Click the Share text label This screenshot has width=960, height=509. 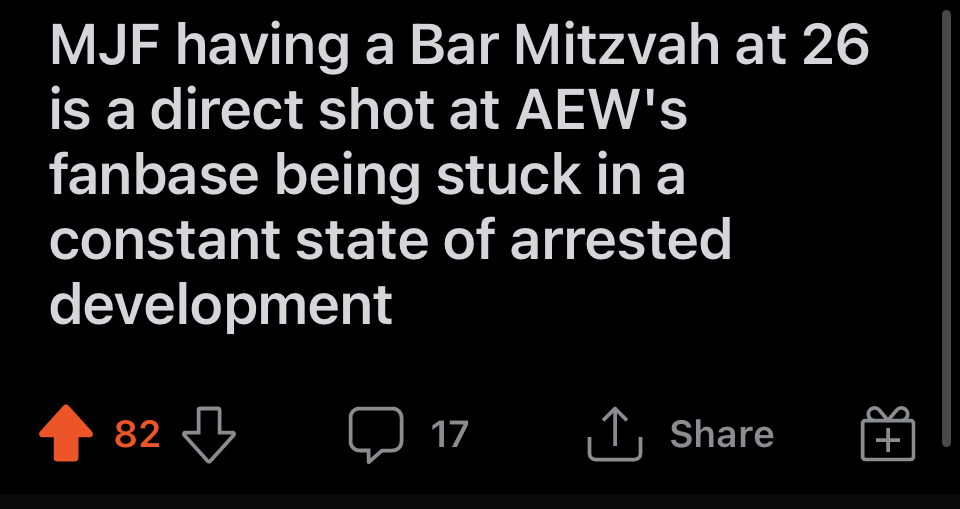722,434
